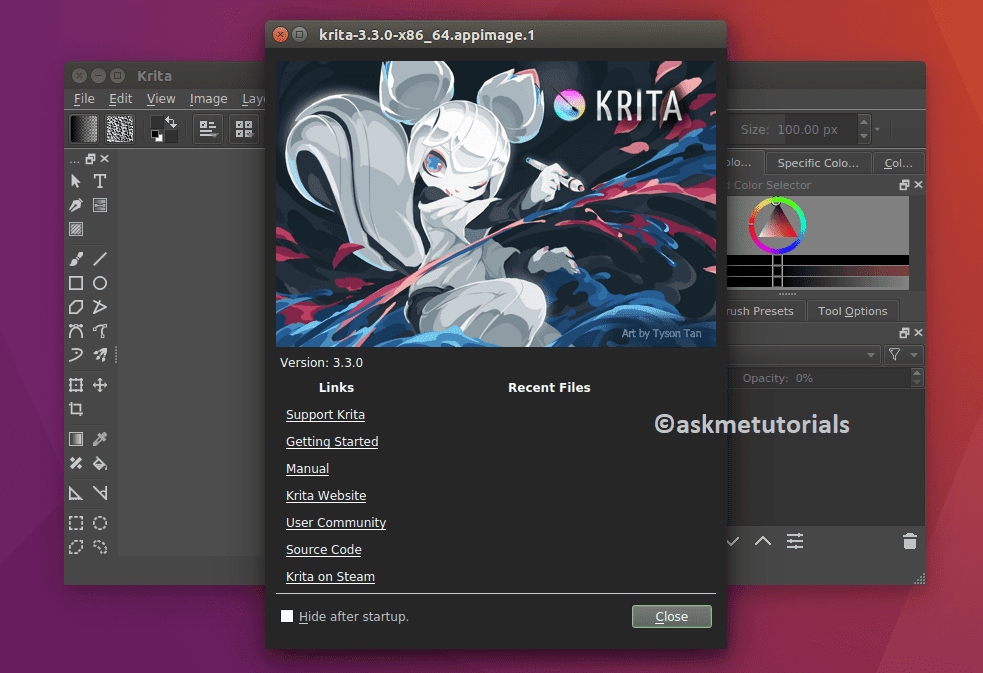Screen dimensions: 983x673
Task: Select the Dynamic brush tool
Action: click(76, 355)
